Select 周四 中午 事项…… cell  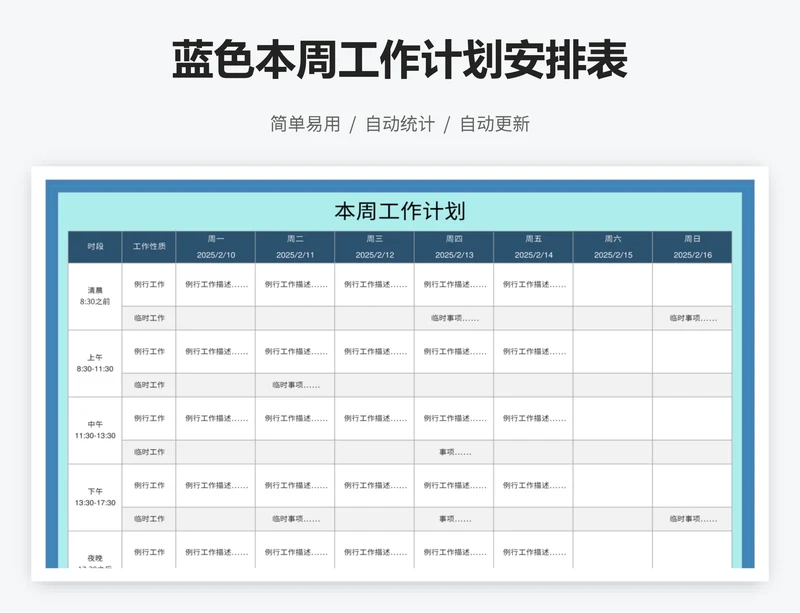tap(454, 452)
